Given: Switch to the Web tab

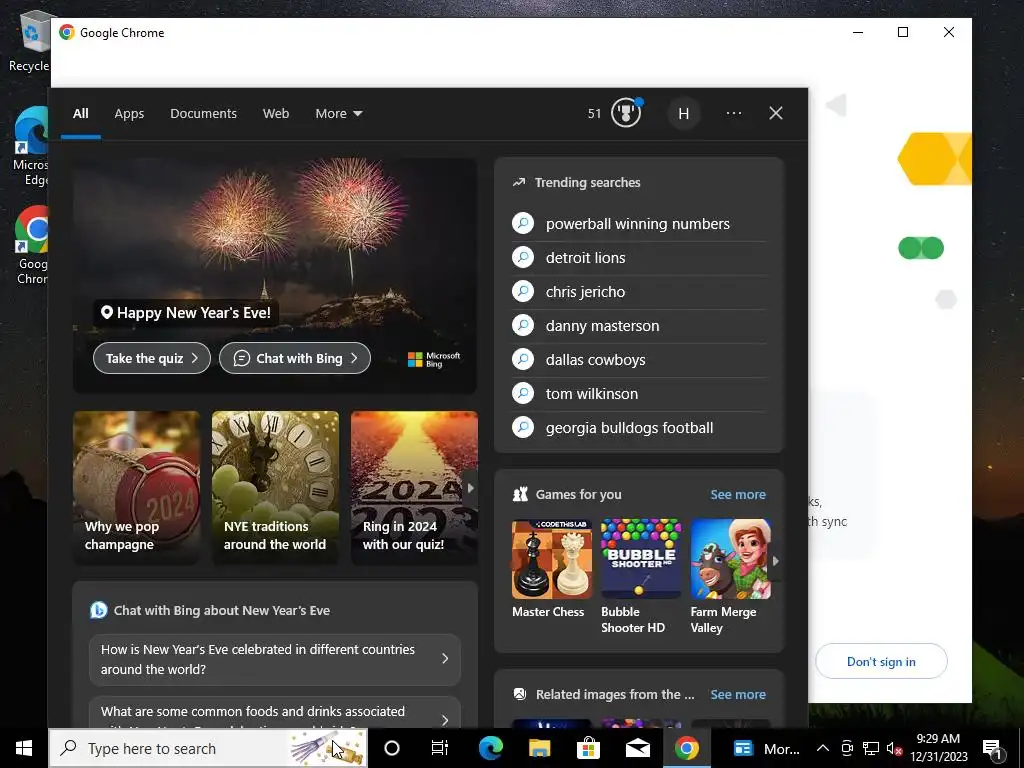Looking at the screenshot, I should [276, 114].
